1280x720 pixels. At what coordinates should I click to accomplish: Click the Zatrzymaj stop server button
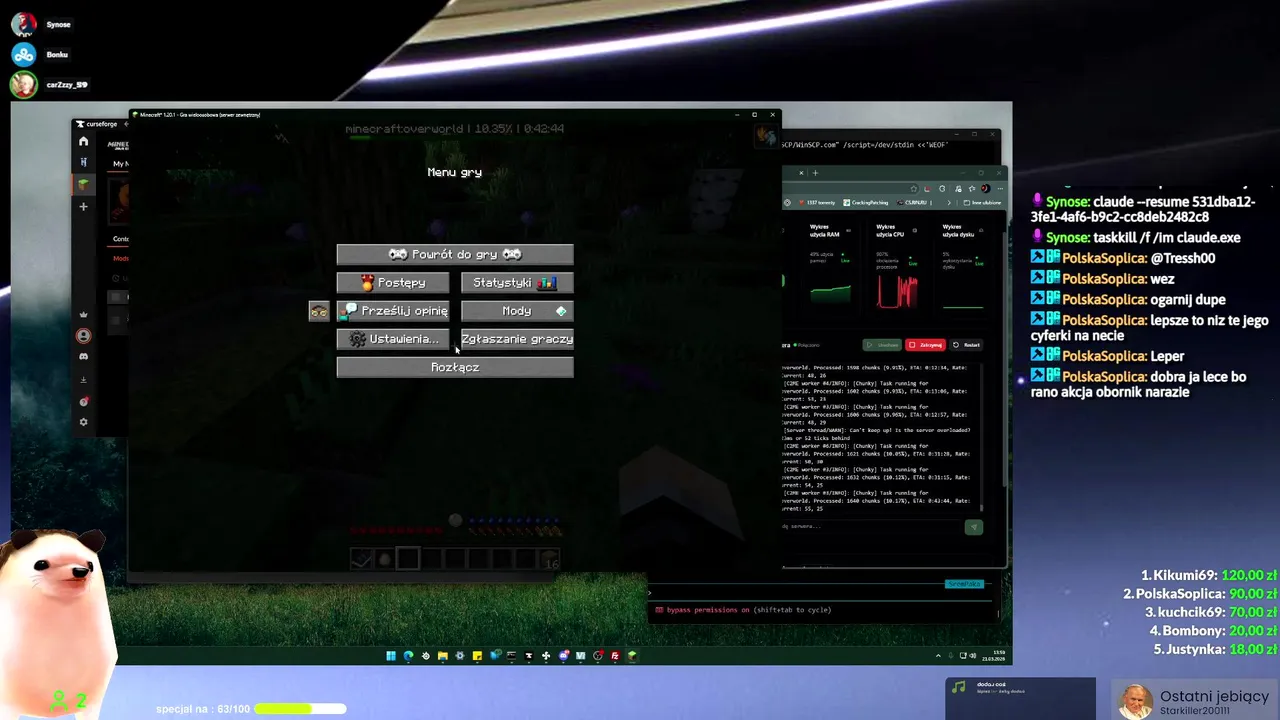tap(925, 345)
